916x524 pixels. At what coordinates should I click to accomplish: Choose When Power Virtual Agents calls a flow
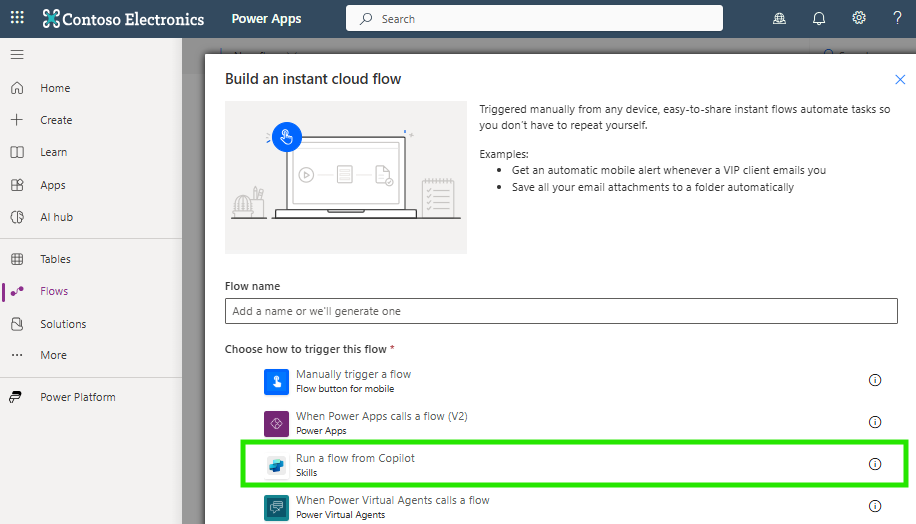(392, 506)
